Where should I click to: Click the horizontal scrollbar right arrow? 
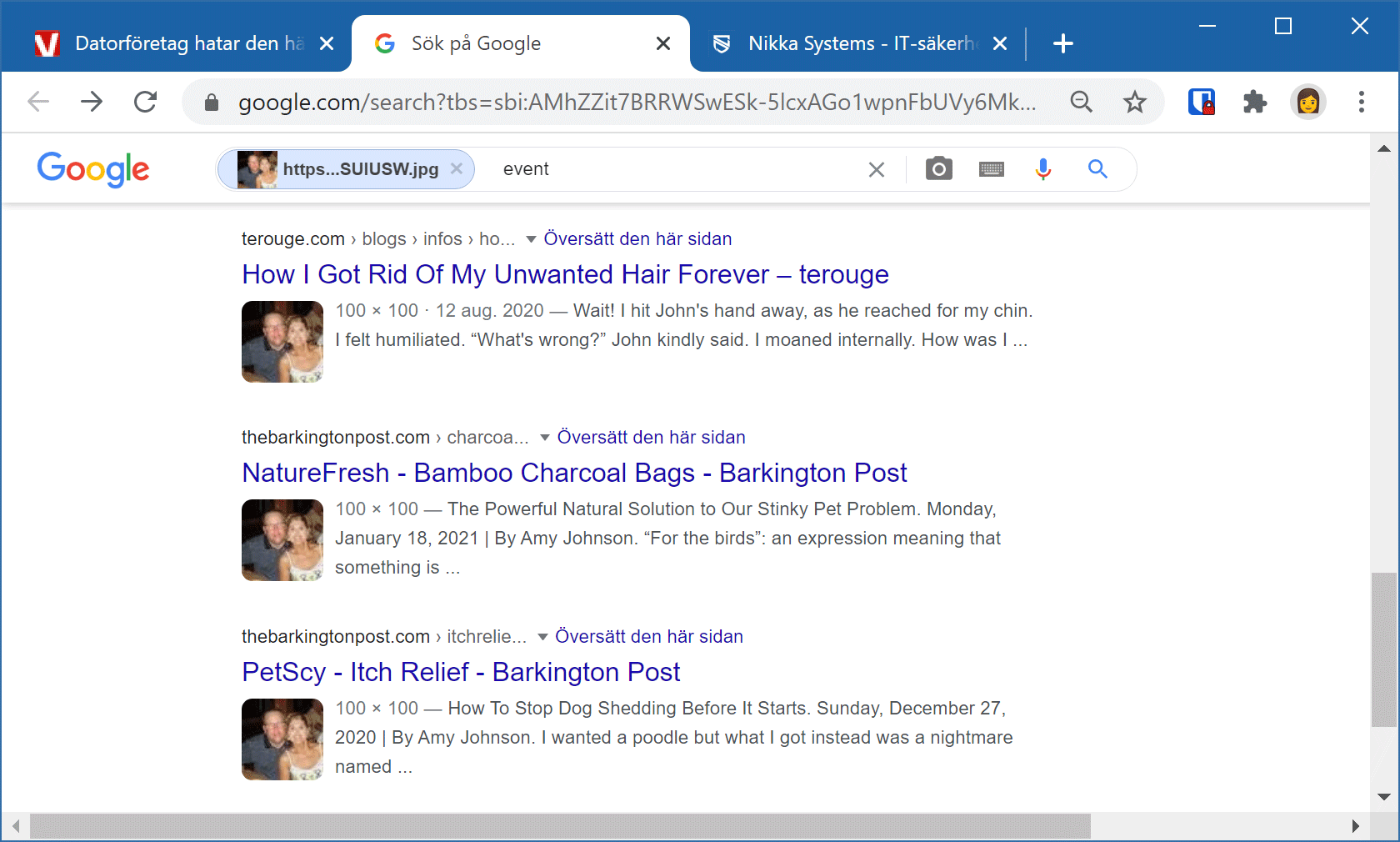[1356, 826]
